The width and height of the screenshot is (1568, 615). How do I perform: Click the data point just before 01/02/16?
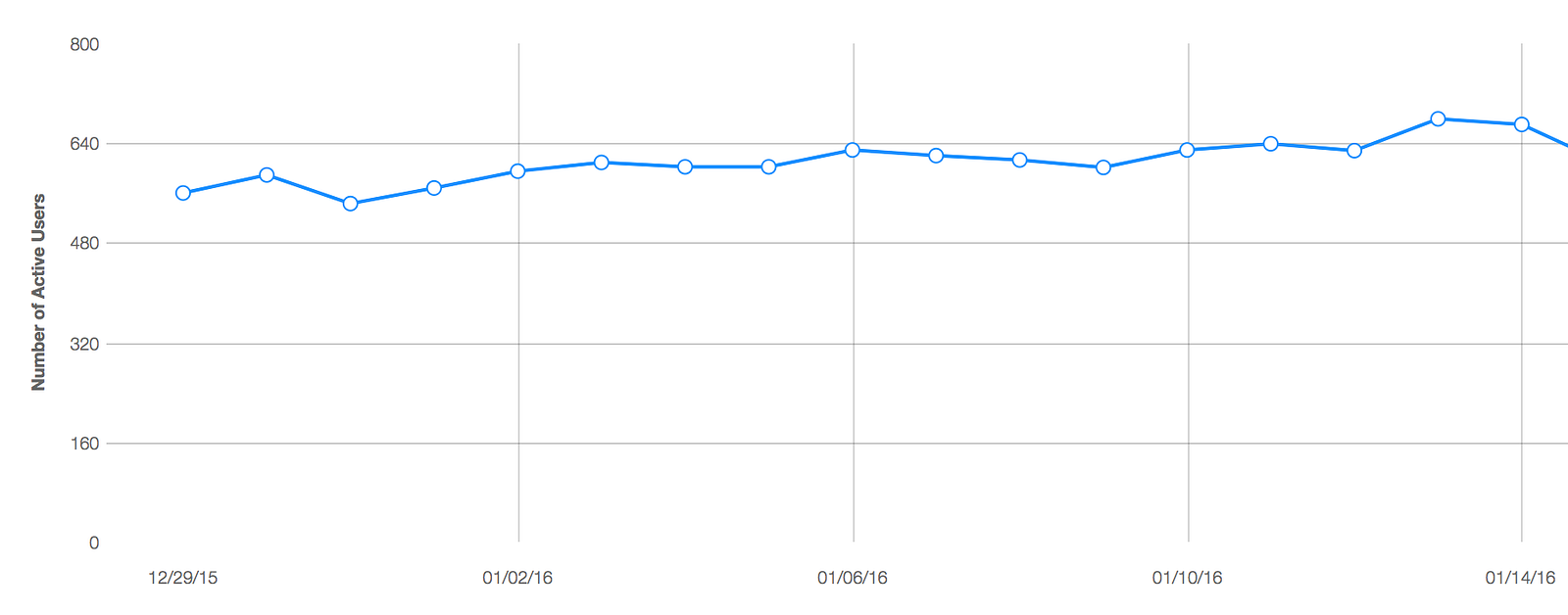(434, 188)
